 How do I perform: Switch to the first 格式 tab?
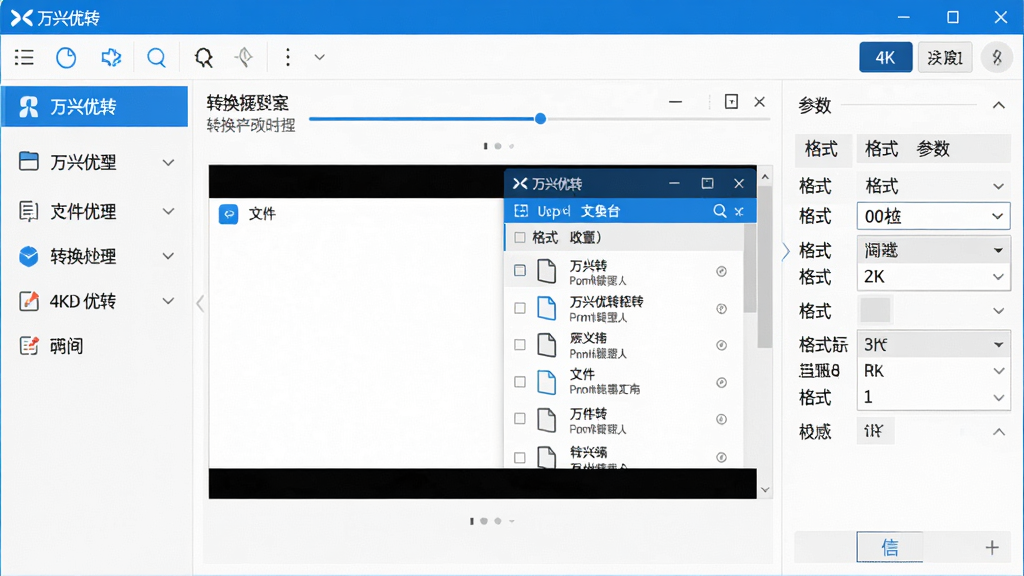click(822, 149)
